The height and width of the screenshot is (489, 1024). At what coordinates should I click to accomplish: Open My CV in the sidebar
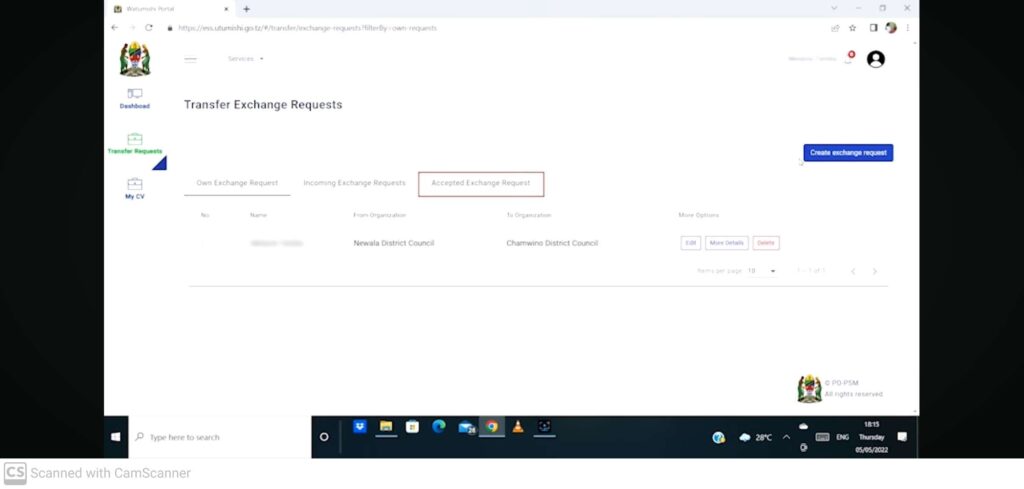pos(134,188)
